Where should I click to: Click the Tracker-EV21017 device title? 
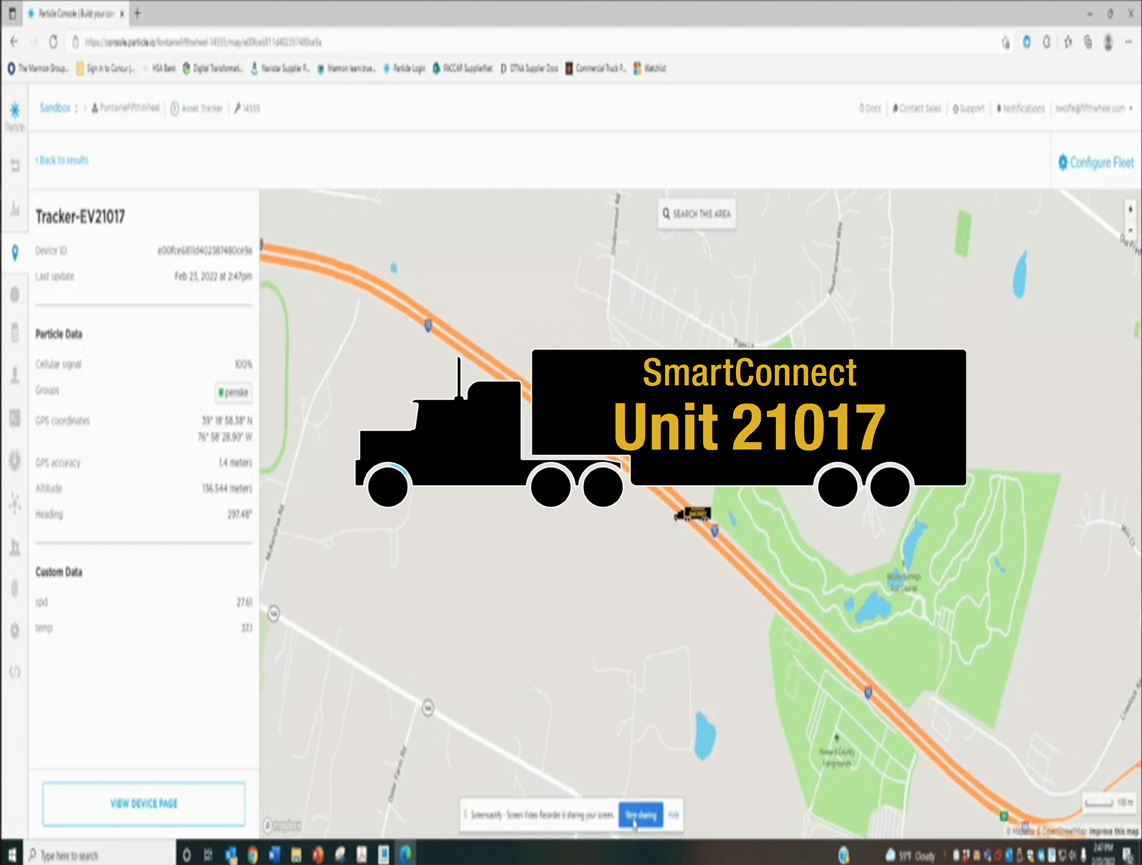pos(80,216)
